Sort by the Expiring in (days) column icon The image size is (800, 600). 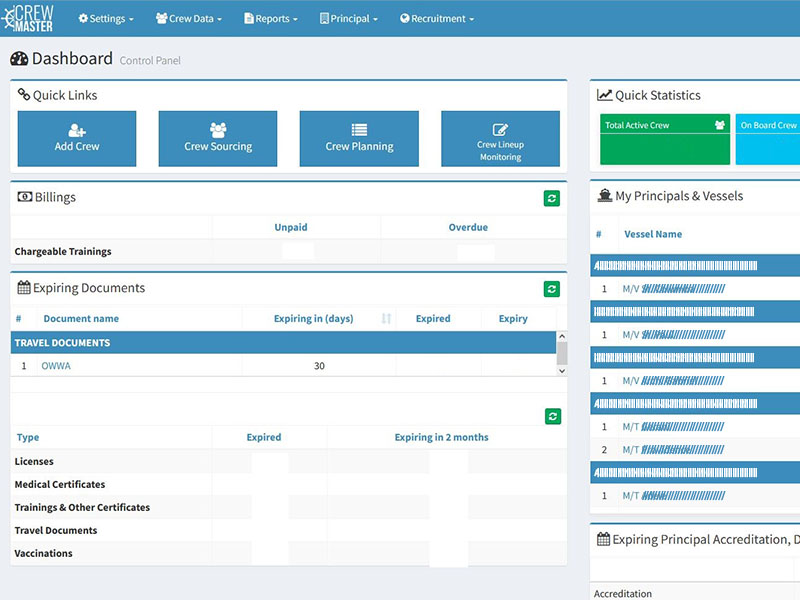386,319
